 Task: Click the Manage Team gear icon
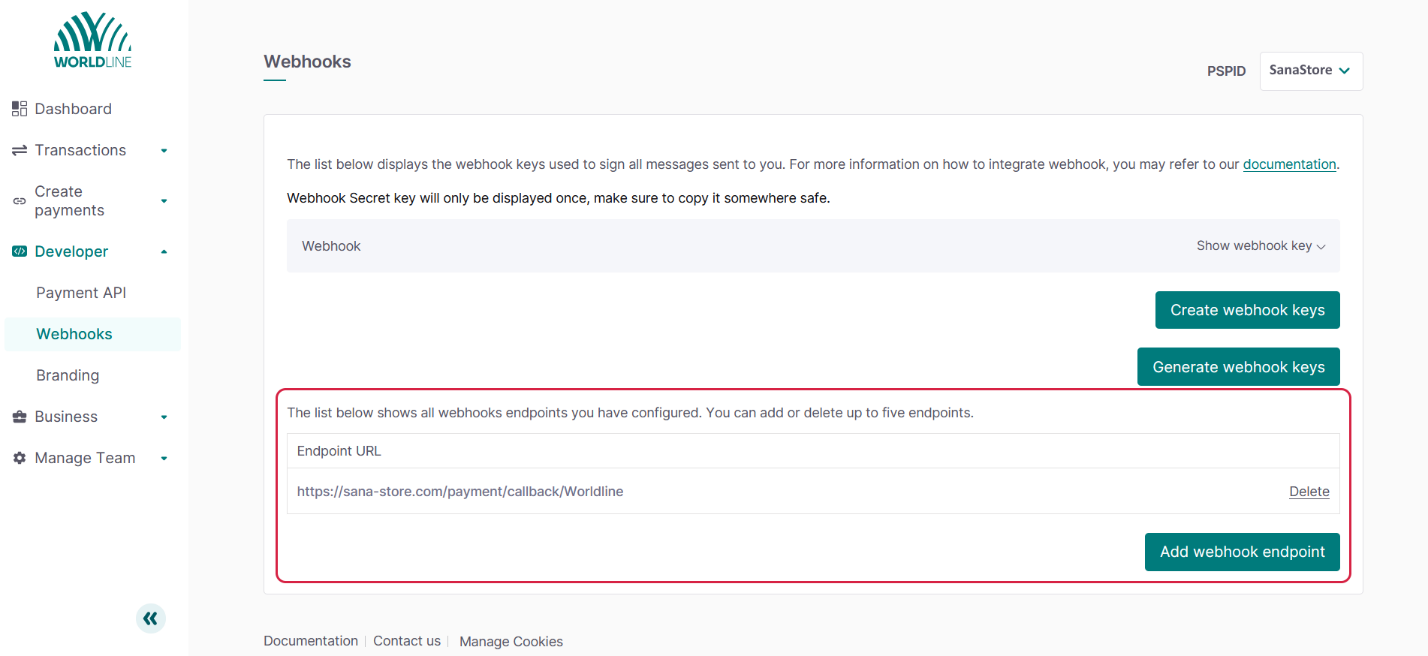click(19, 458)
